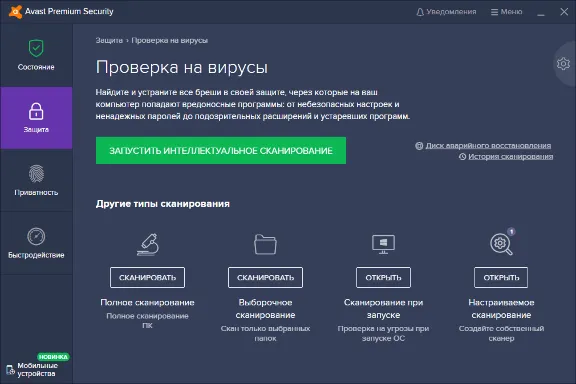The width and height of the screenshot is (576, 384).
Task: Click 'Создайте собственный сканер' description
Action: coord(501,333)
